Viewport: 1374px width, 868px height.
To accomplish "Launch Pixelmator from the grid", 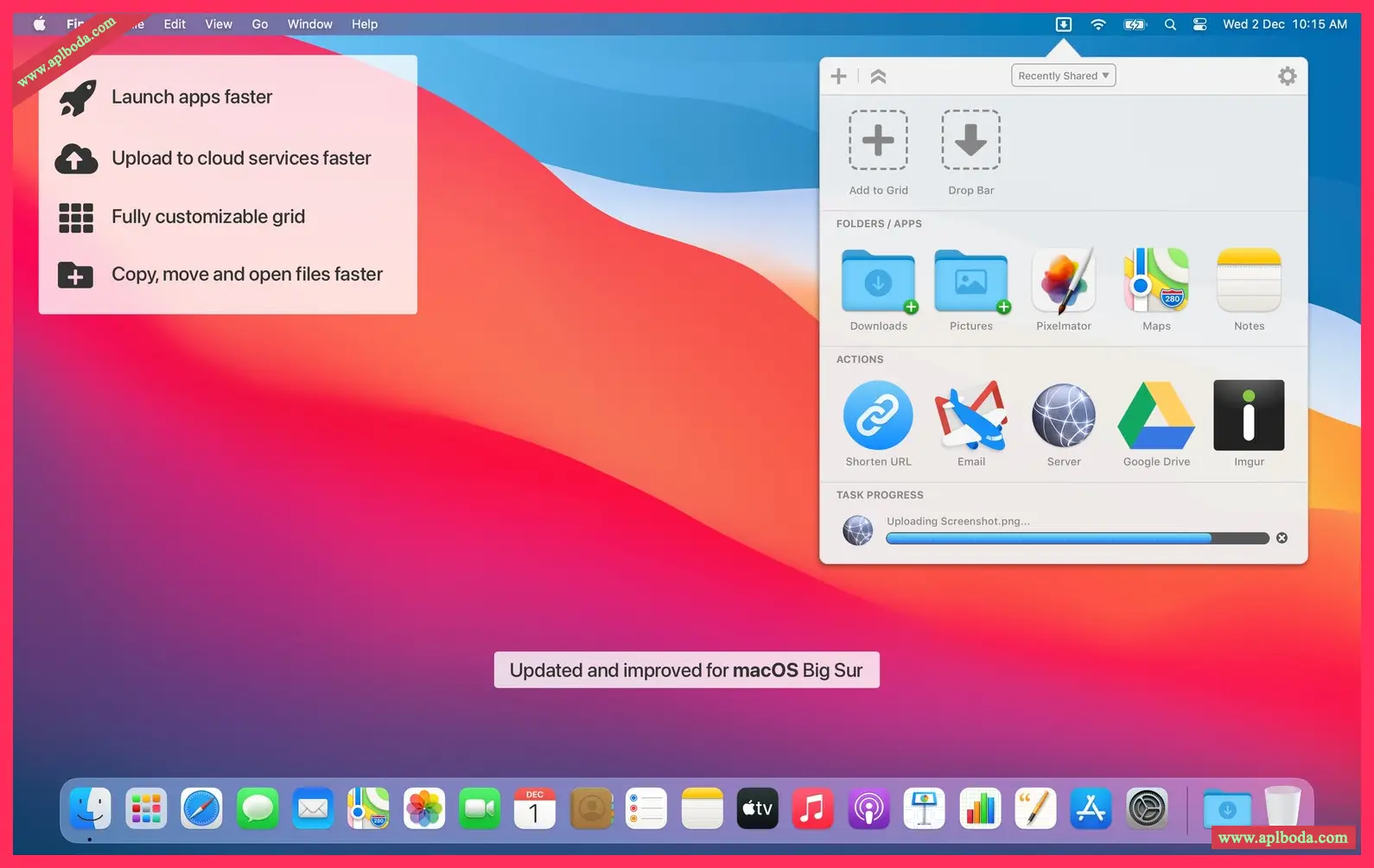I will 1064,281.
